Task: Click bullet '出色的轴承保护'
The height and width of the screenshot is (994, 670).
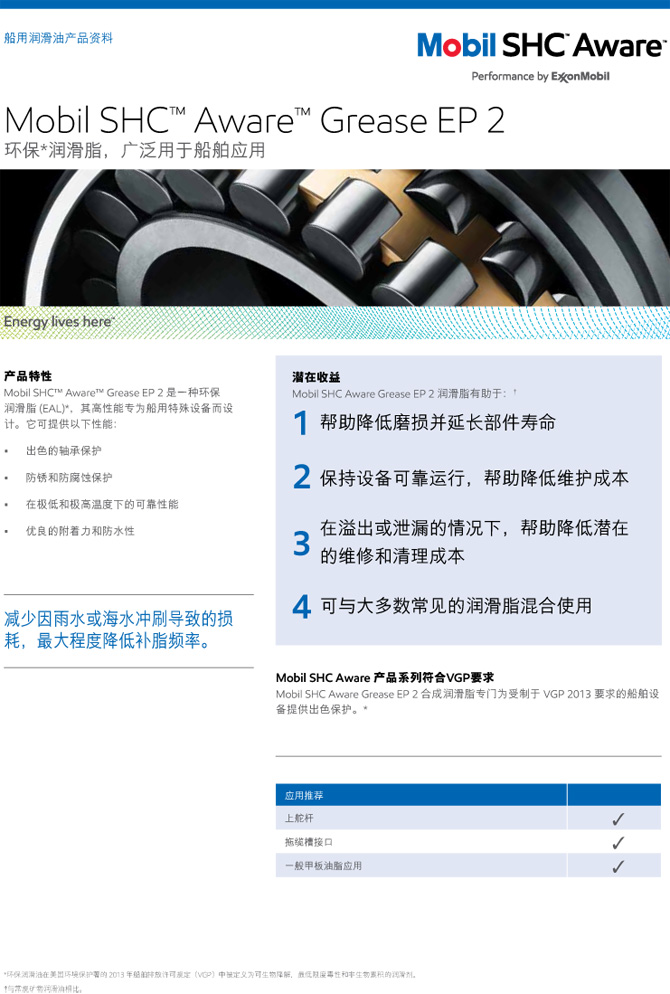Action: 63,451
